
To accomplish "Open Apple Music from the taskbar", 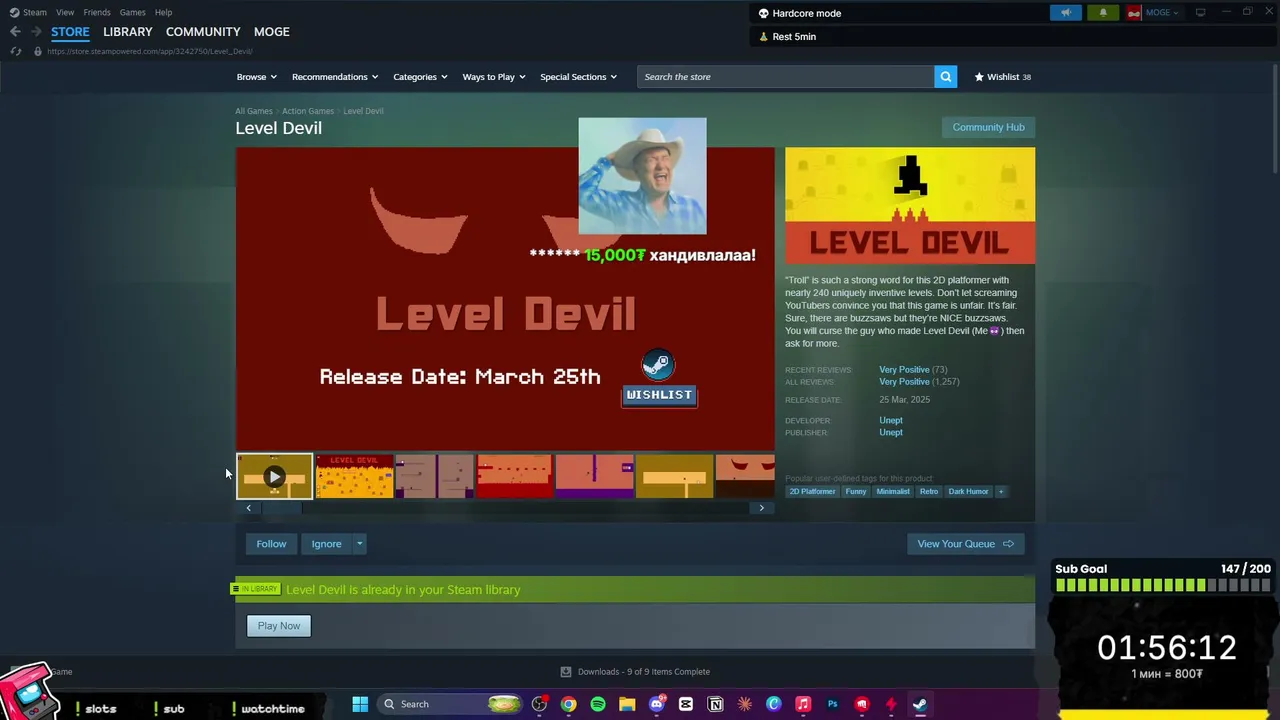I will (x=803, y=704).
